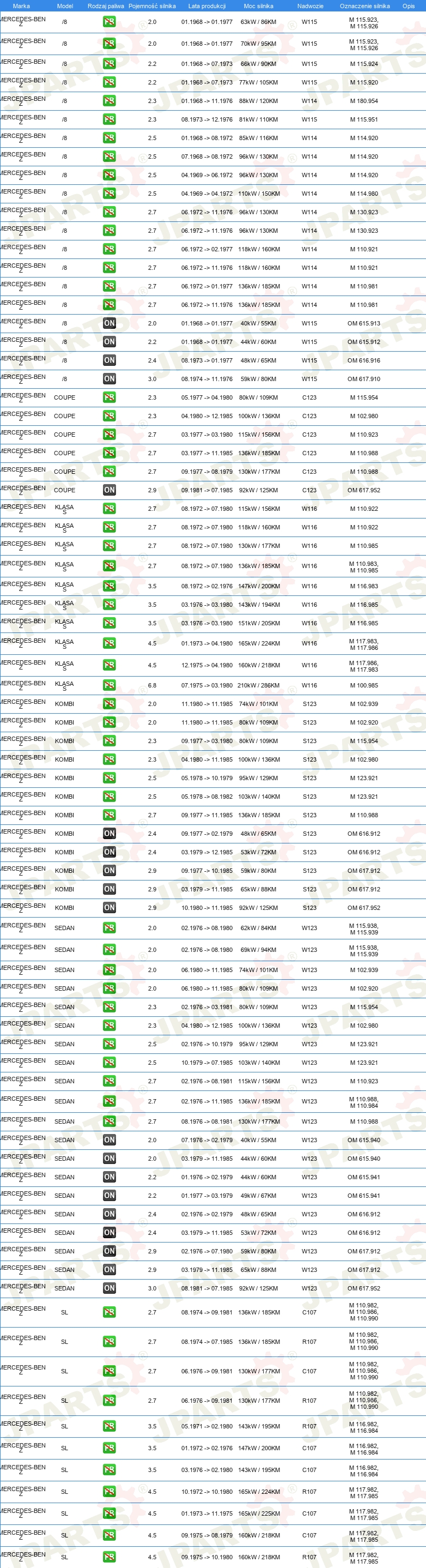Click petrol icon in COUPE 80kW / 109KM row
The width and height of the screenshot is (426, 1568).
109,397
